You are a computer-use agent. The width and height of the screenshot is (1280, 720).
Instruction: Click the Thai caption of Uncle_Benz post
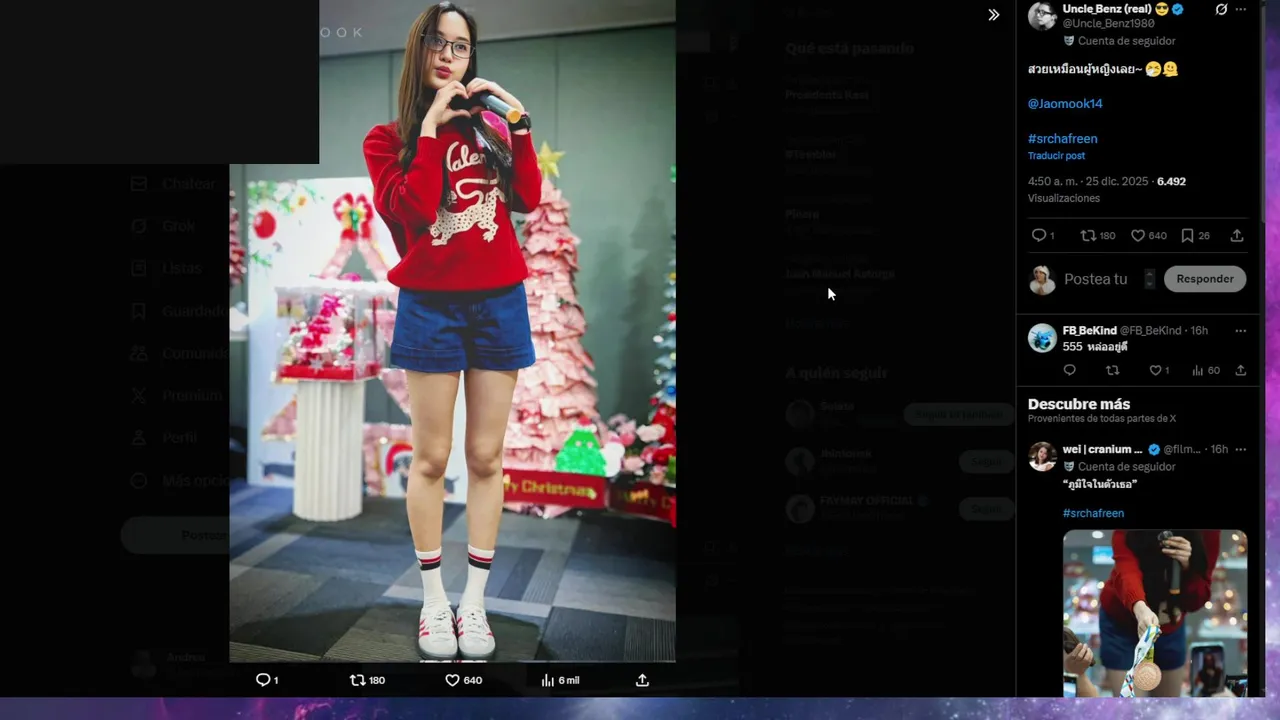click(1103, 69)
